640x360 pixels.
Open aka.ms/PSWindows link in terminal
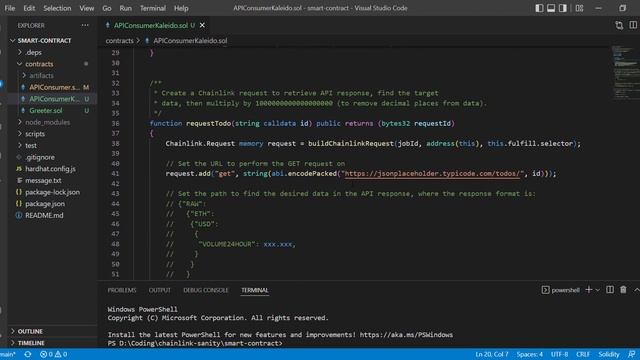(406, 335)
